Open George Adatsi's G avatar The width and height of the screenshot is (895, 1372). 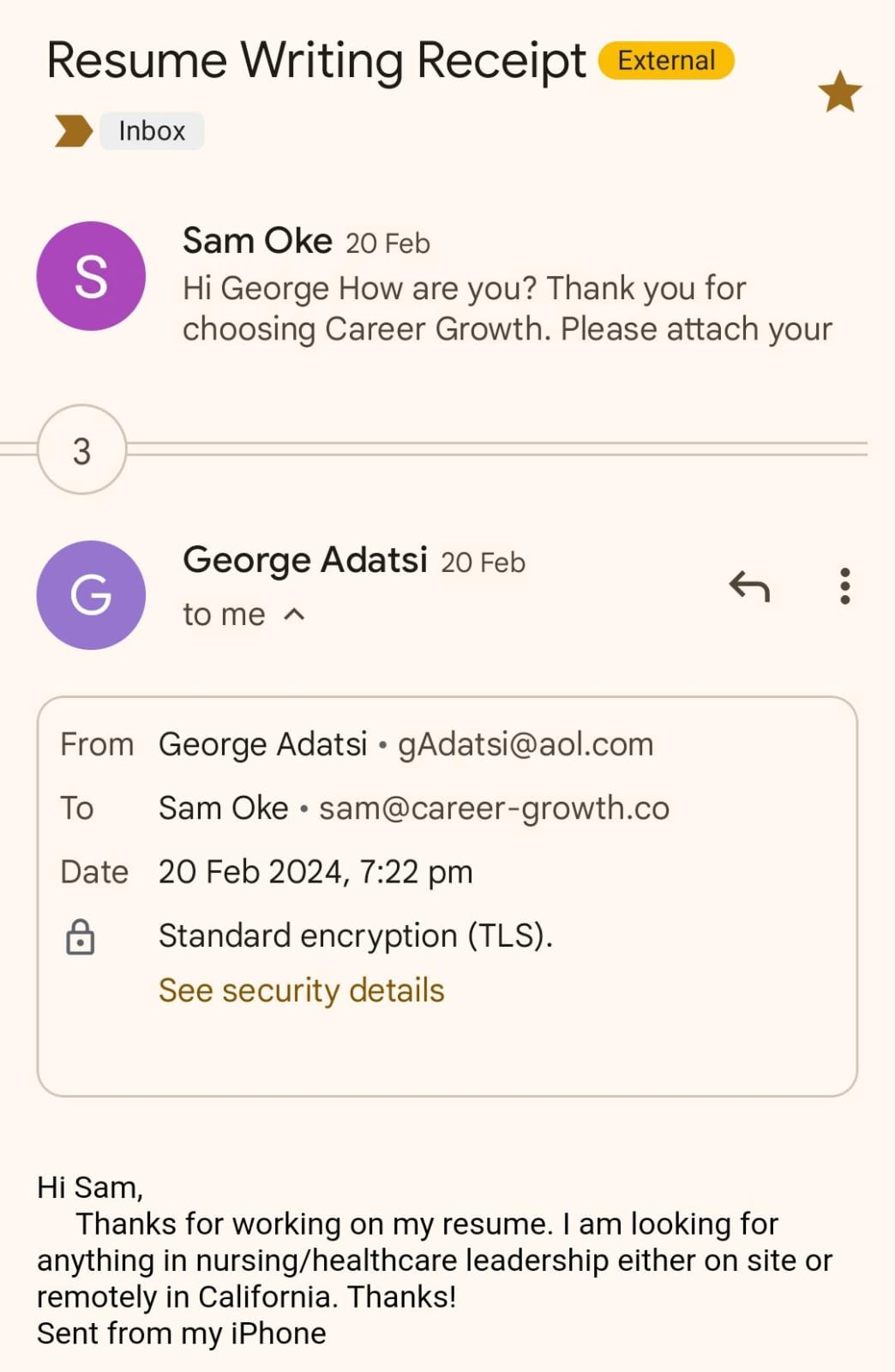[91, 595]
